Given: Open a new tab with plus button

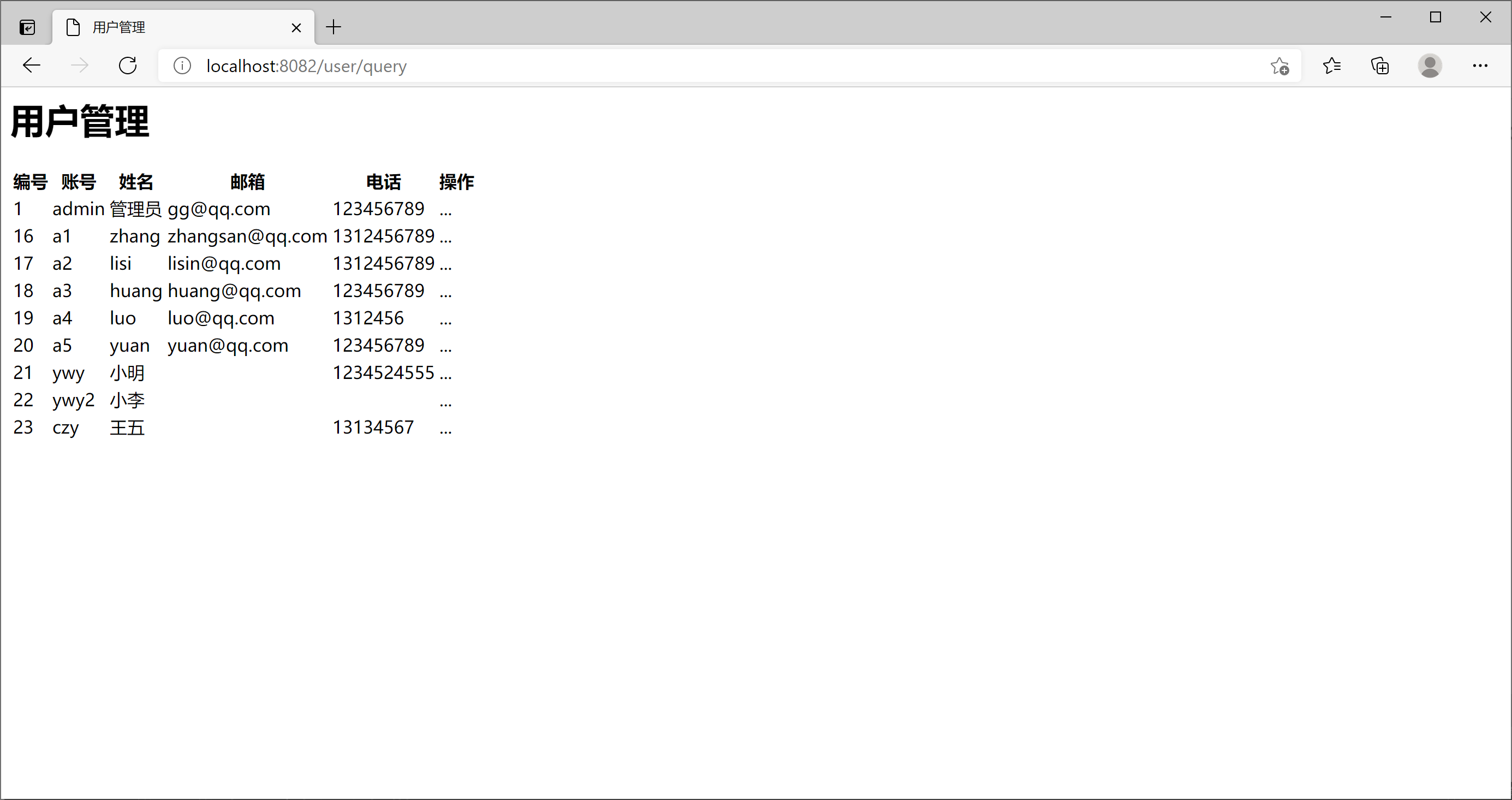Looking at the screenshot, I should pyautogui.click(x=334, y=27).
